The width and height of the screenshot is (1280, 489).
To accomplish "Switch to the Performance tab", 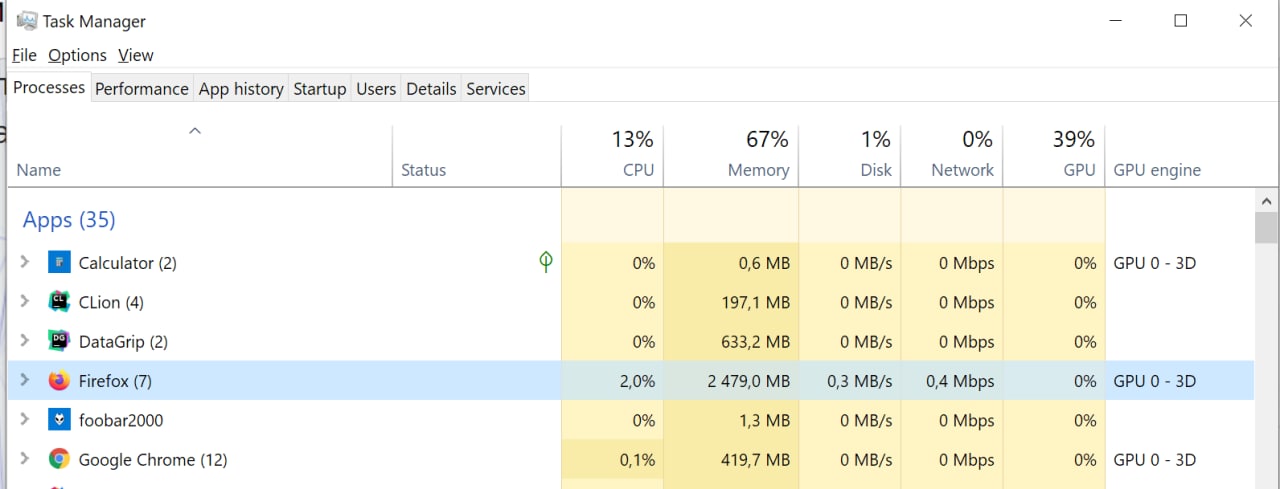I will click(x=141, y=88).
